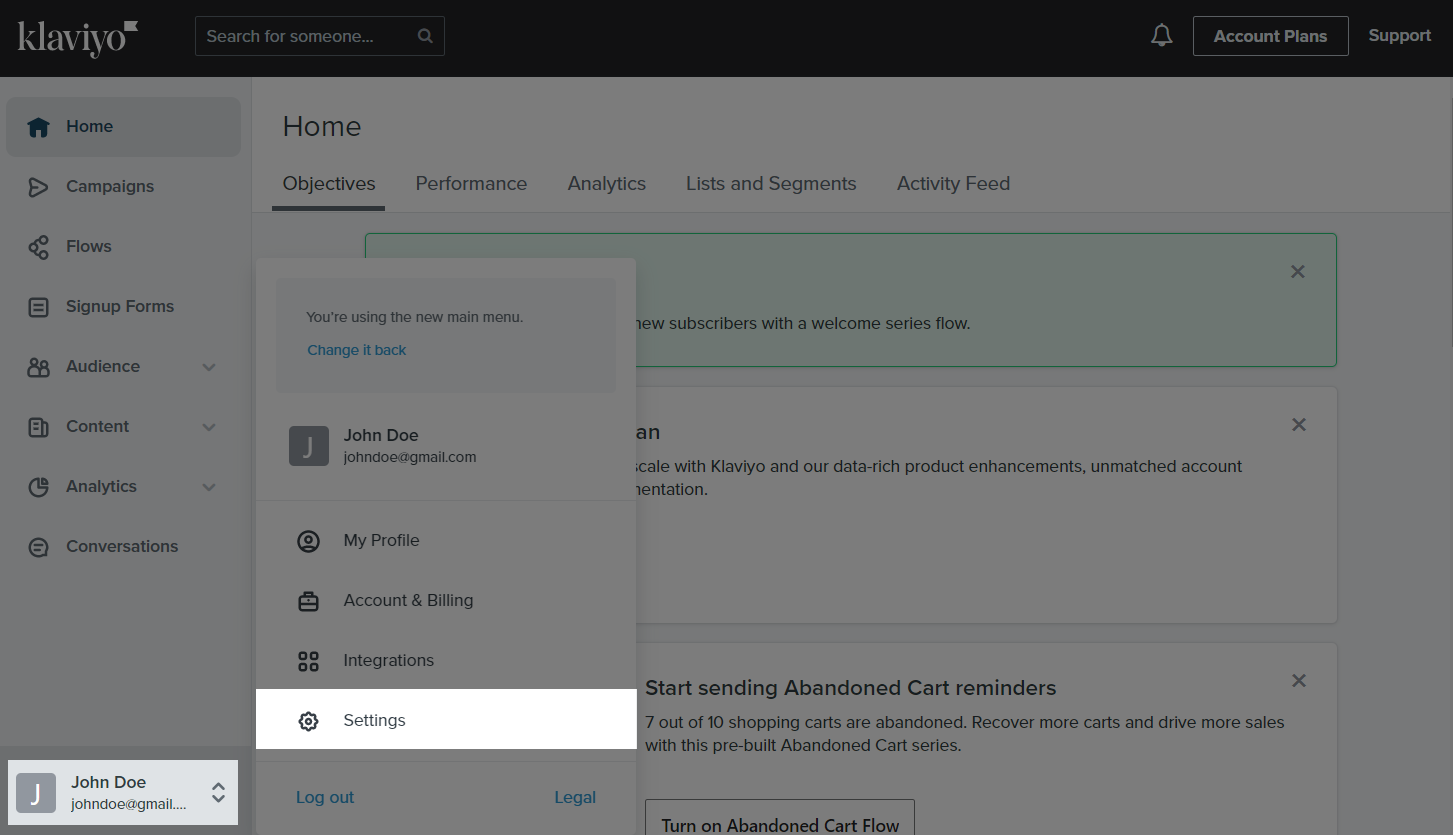Open the notifications bell
Image resolution: width=1453 pixels, height=835 pixels.
tap(1161, 36)
